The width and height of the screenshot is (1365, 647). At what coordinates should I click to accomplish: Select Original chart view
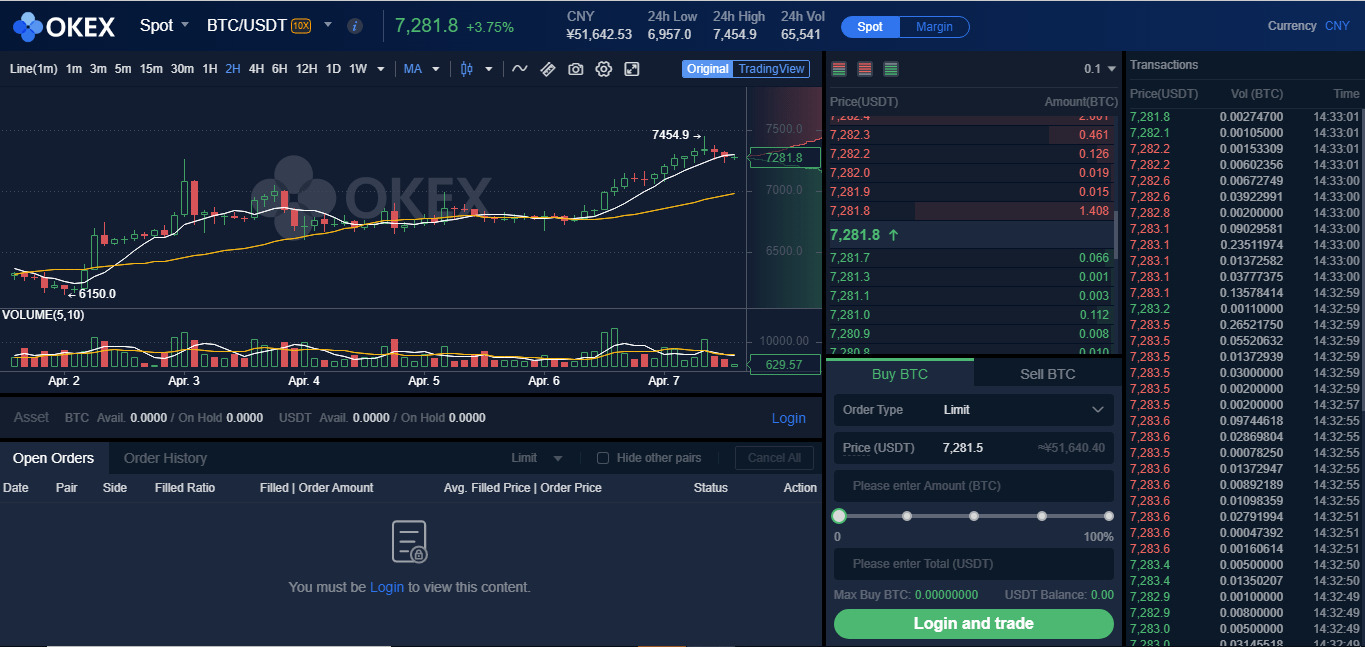click(708, 69)
